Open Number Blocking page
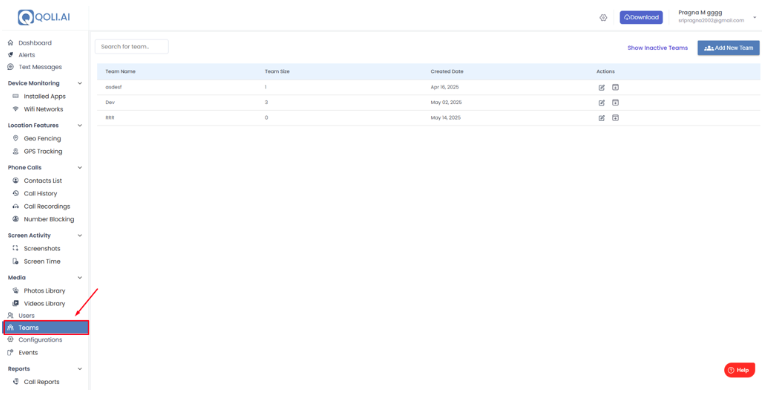 pos(49,219)
